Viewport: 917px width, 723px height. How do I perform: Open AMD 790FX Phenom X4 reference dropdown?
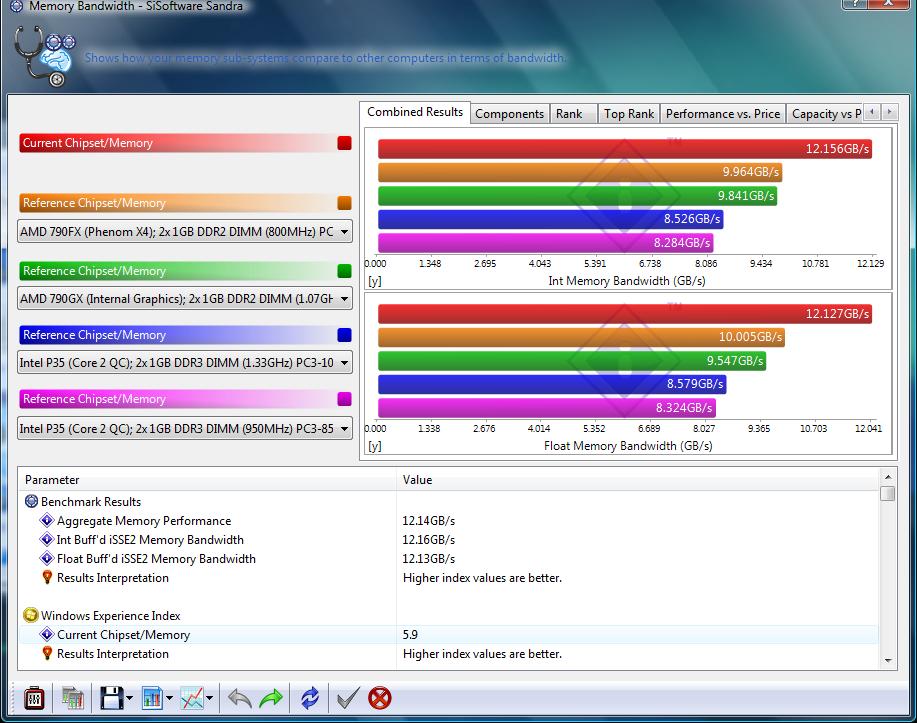point(185,232)
